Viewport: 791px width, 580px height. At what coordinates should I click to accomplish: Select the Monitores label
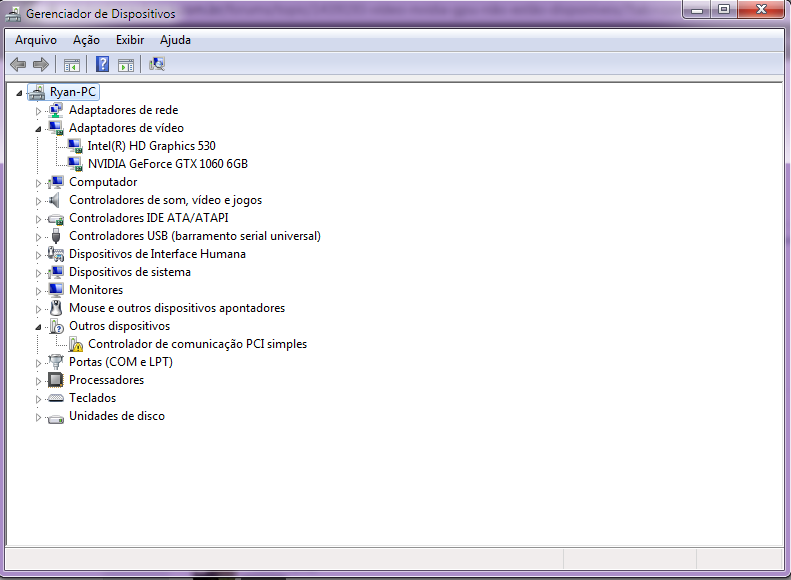(x=96, y=290)
